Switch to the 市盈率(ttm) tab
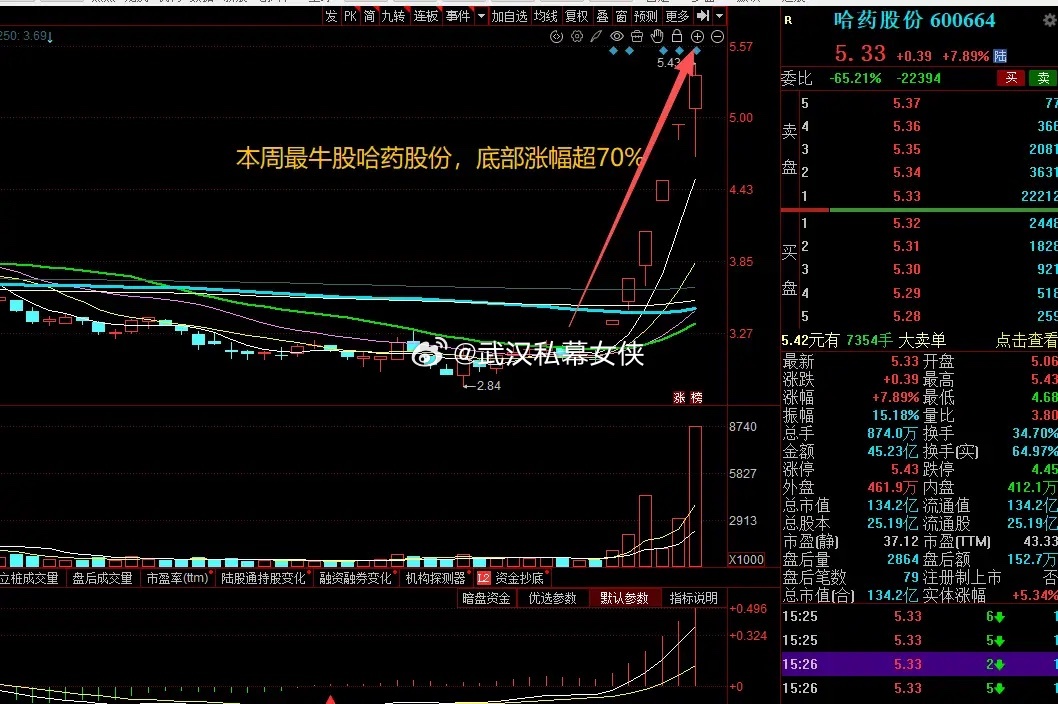Viewport: 1058px width, 704px height. point(177,578)
